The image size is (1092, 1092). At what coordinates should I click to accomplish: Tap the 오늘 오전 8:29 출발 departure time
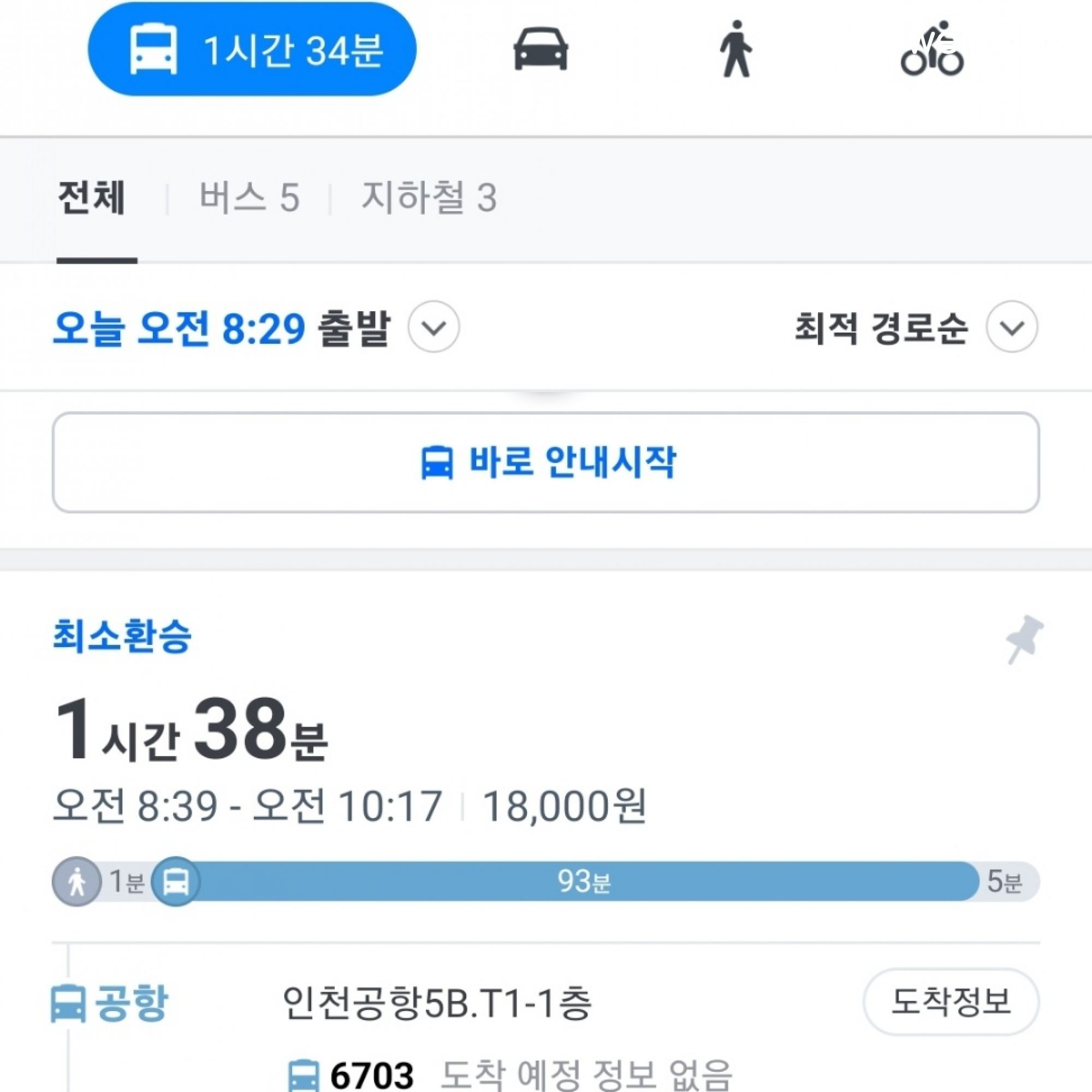221,328
